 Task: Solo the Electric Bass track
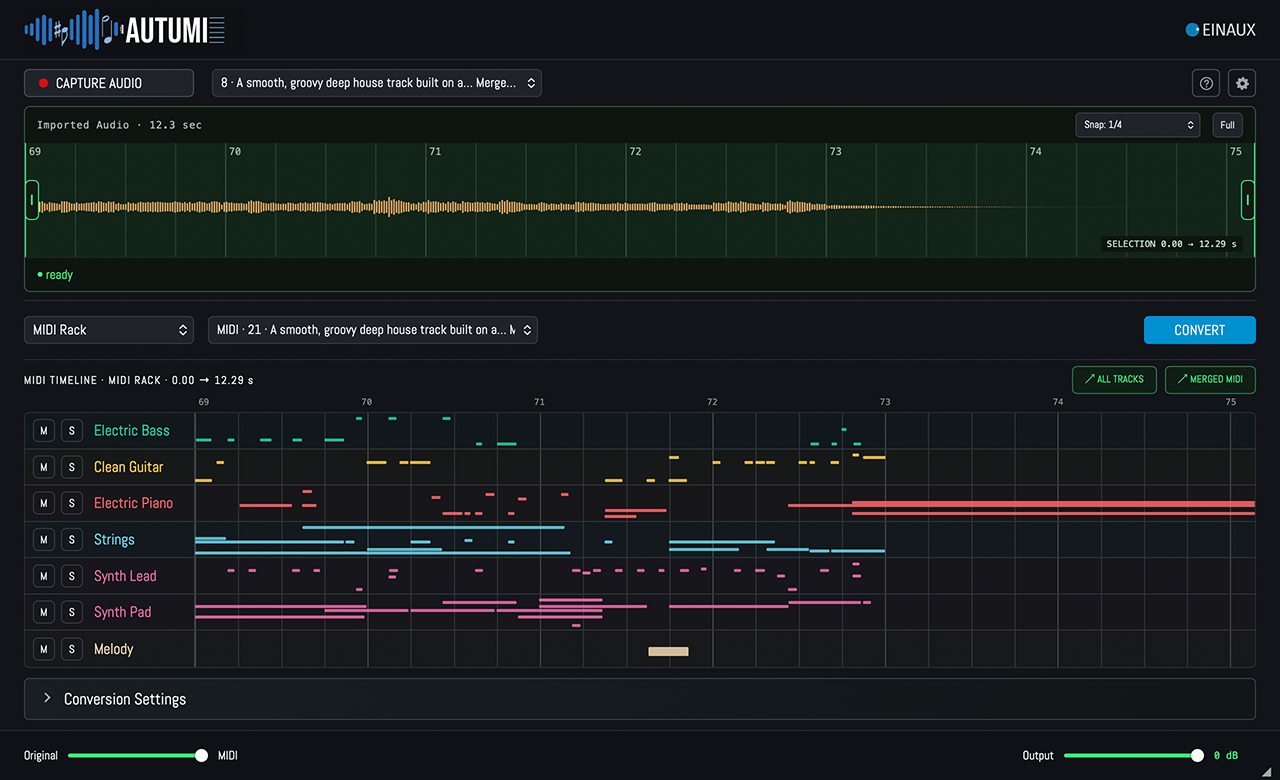point(72,430)
